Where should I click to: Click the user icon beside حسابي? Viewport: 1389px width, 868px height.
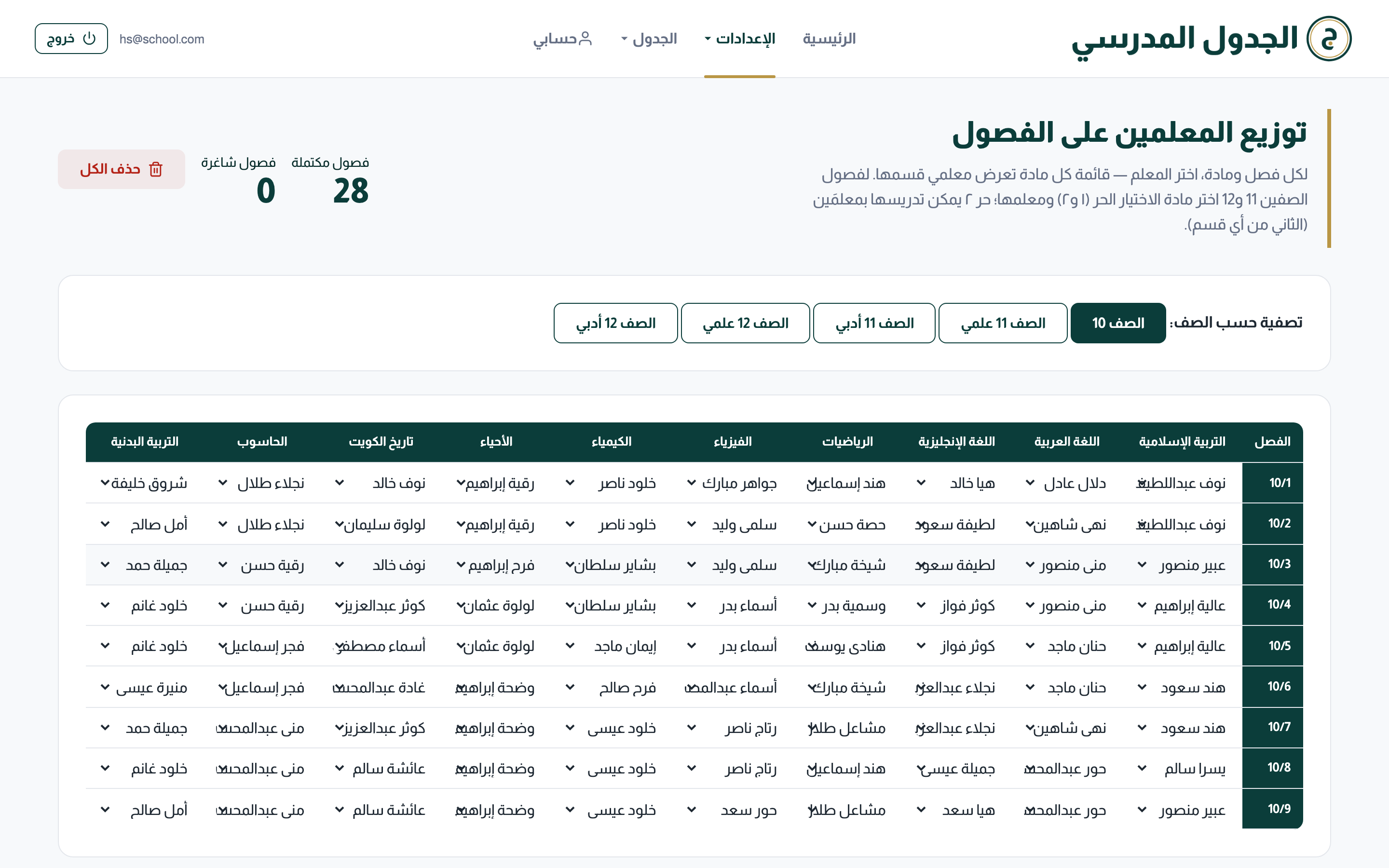pos(585,39)
